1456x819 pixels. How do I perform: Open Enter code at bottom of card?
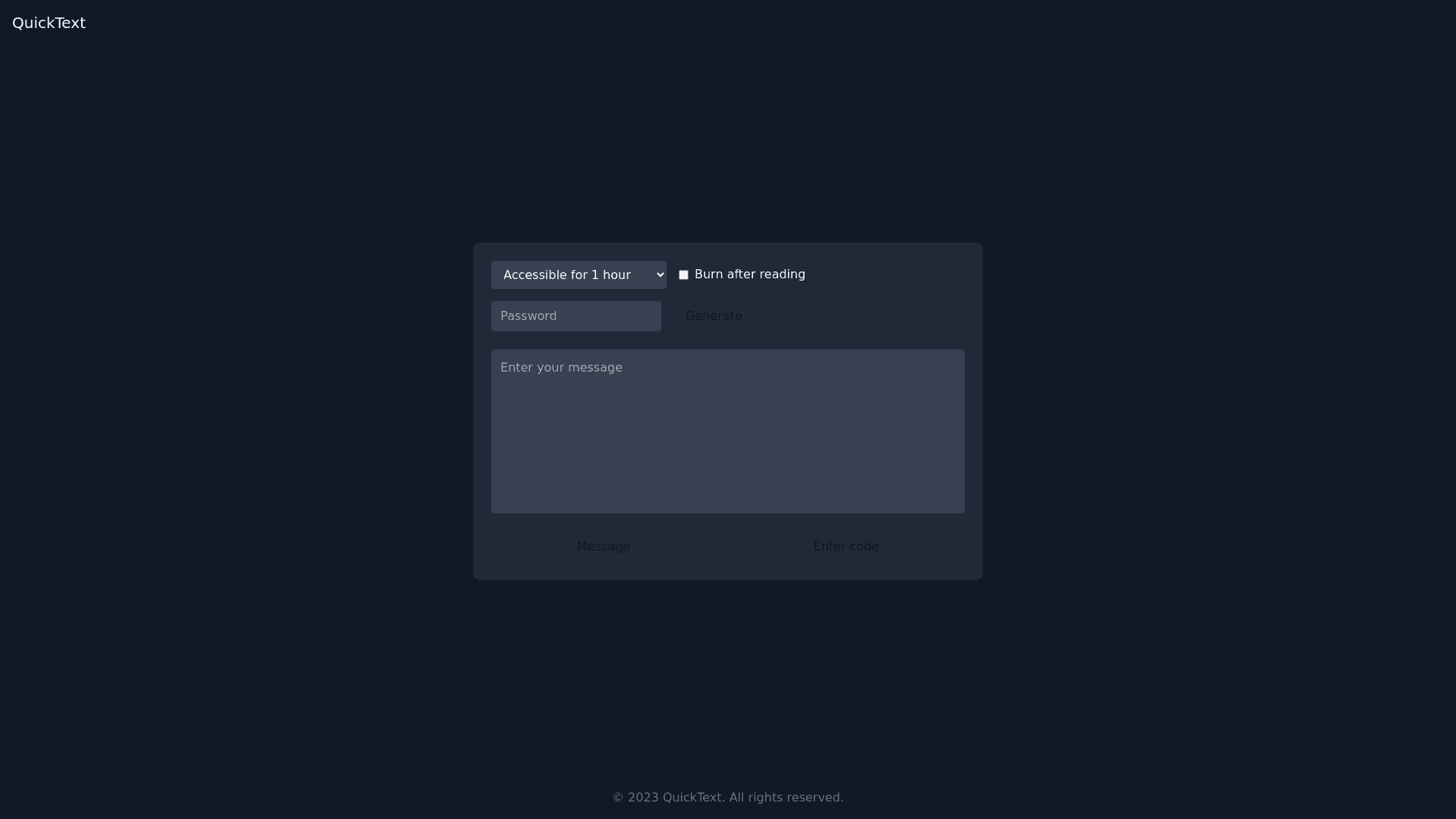846,547
